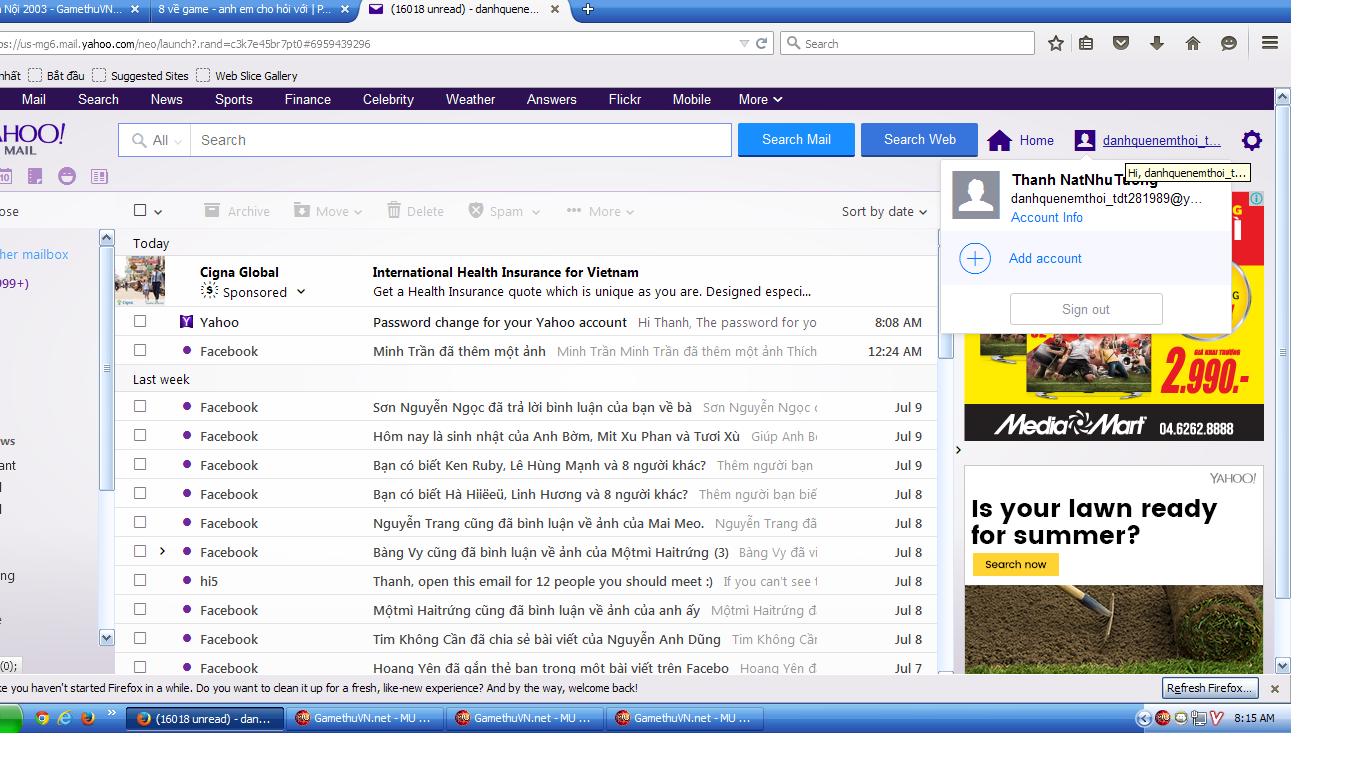Open the More actions dropdown in toolbar

[601, 211]
